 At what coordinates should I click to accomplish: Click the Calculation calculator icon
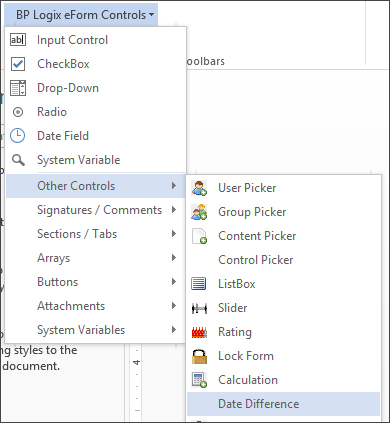pyautogui.click(x=199, y=380)
